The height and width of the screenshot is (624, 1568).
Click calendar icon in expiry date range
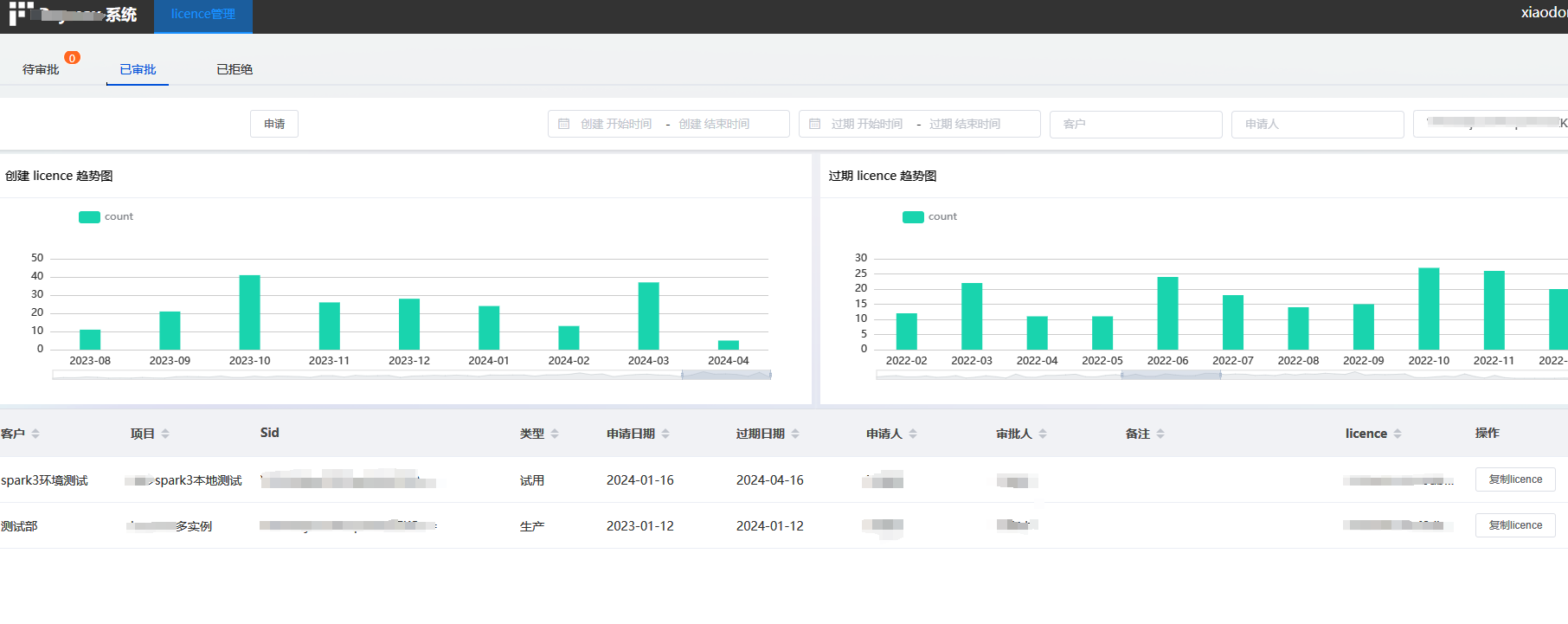tap(814, 124)
